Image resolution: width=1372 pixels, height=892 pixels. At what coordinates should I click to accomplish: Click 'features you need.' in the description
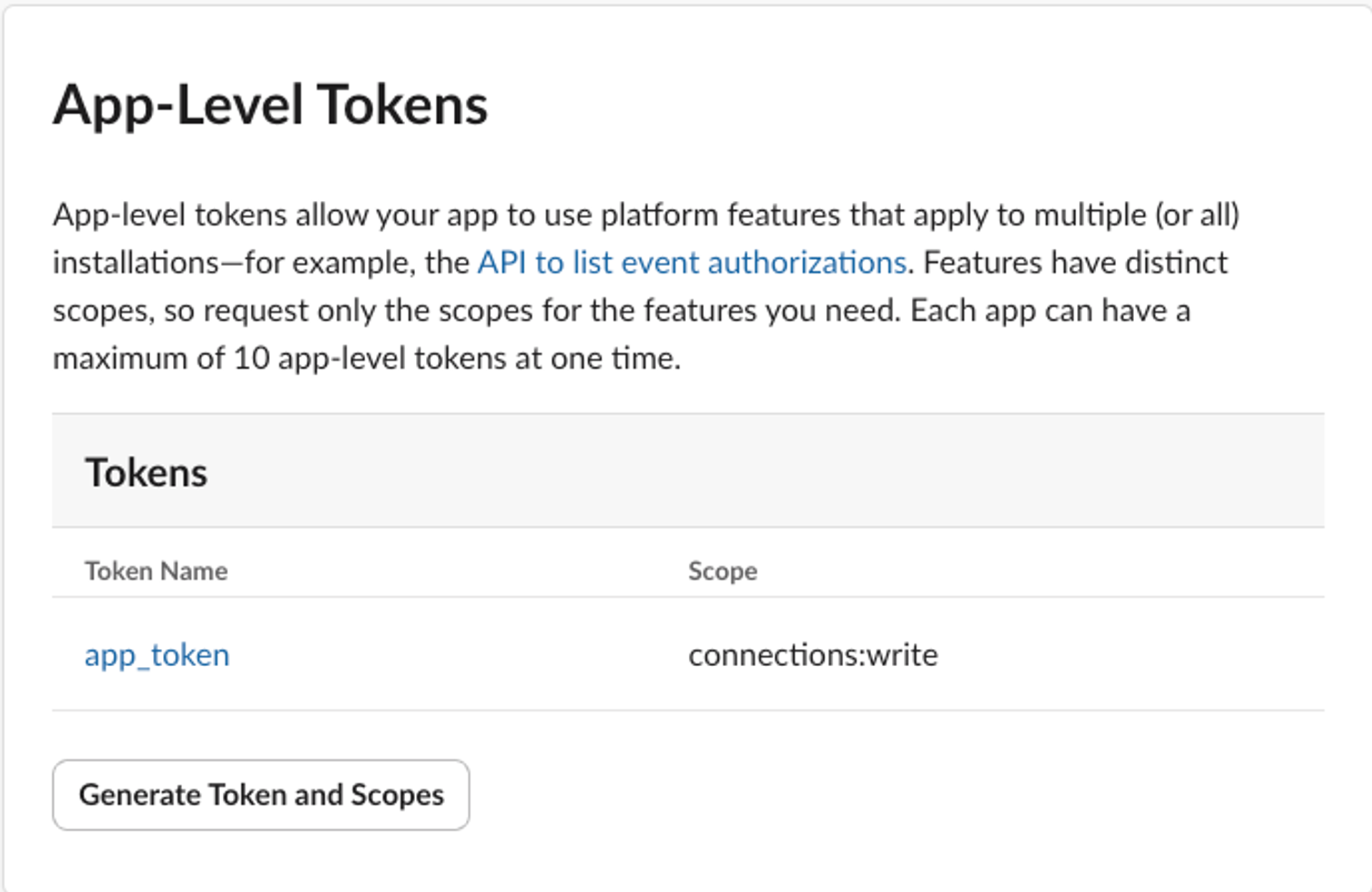point(772,311)
